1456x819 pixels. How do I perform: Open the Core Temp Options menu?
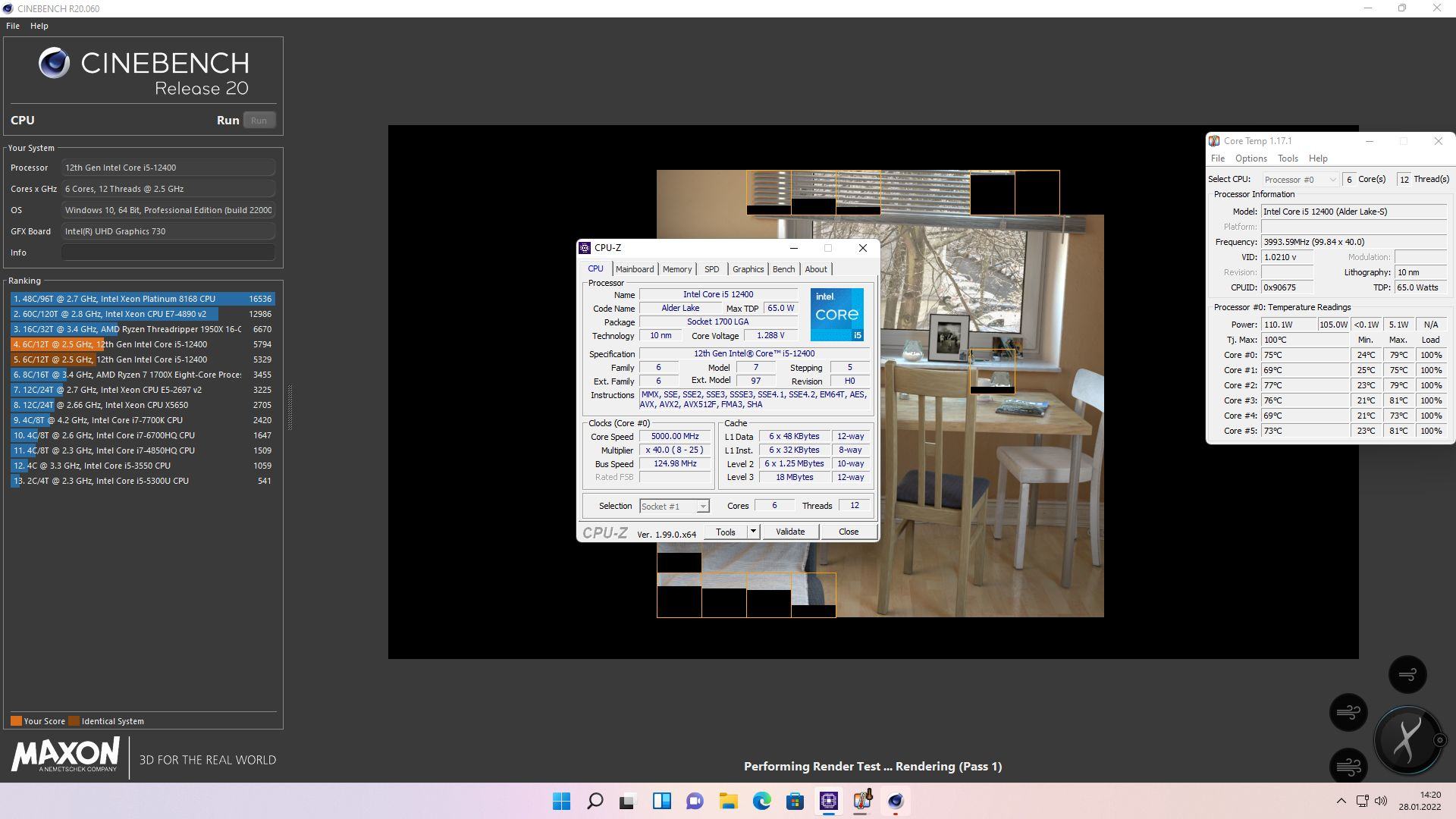pyautogui.click(x=1251, y=158)
